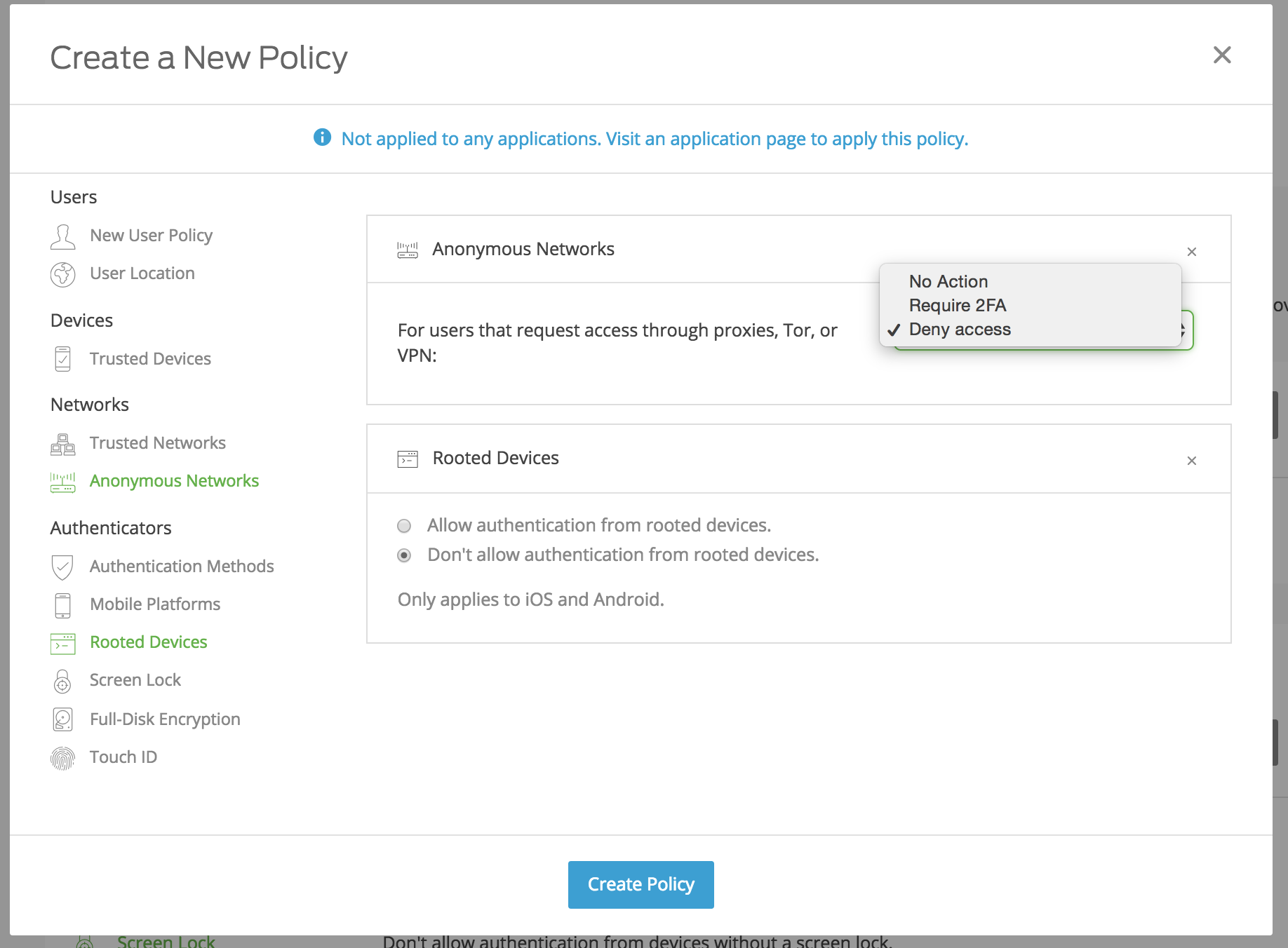1288x948 pixels.
Task: Select Deny access from the dropdown
Action: point(959,329)
